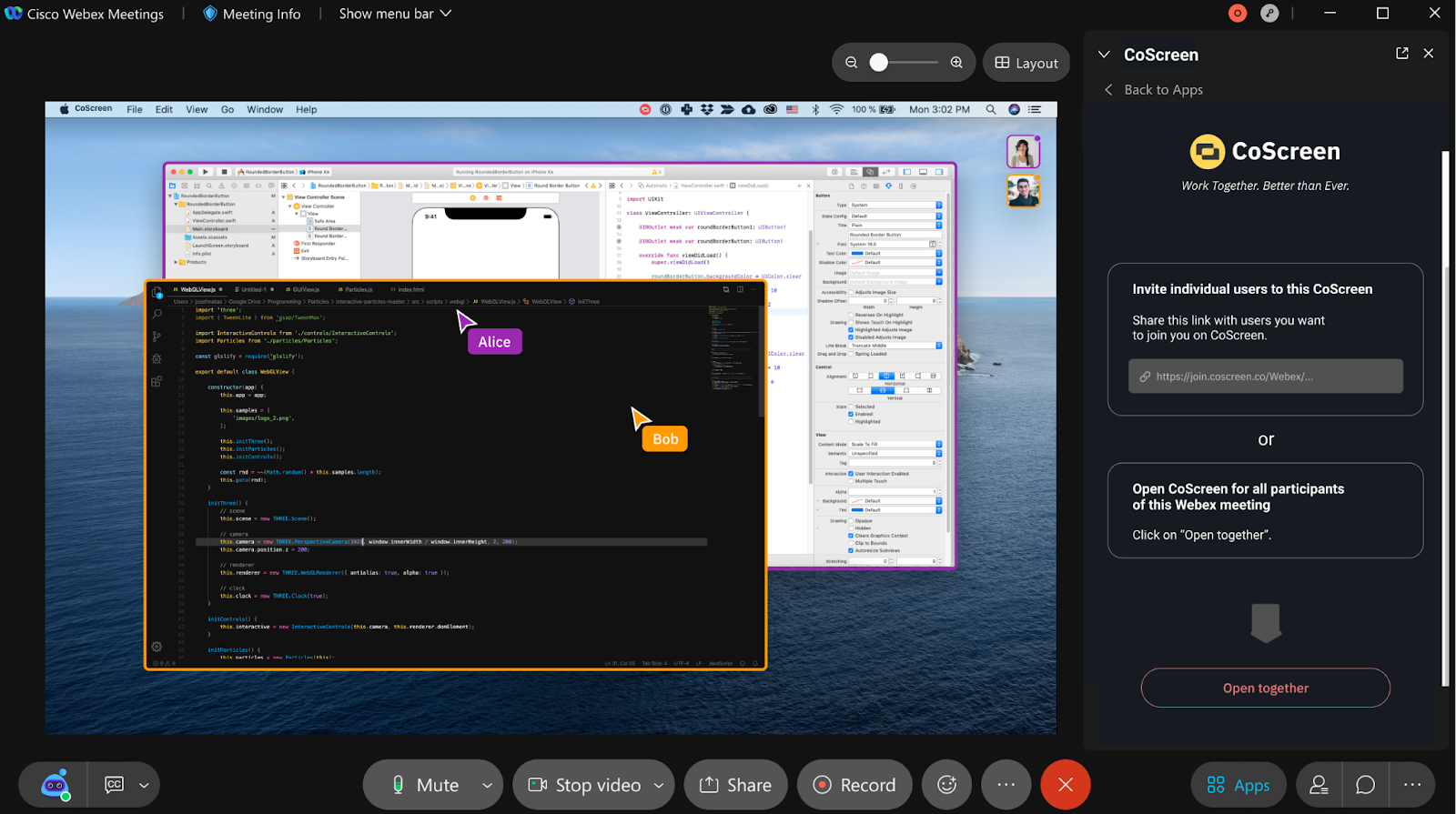Click the Bluetooth icon in macOS menu bar
Viewport: 1456px width, 814px height.
[815, 109]
